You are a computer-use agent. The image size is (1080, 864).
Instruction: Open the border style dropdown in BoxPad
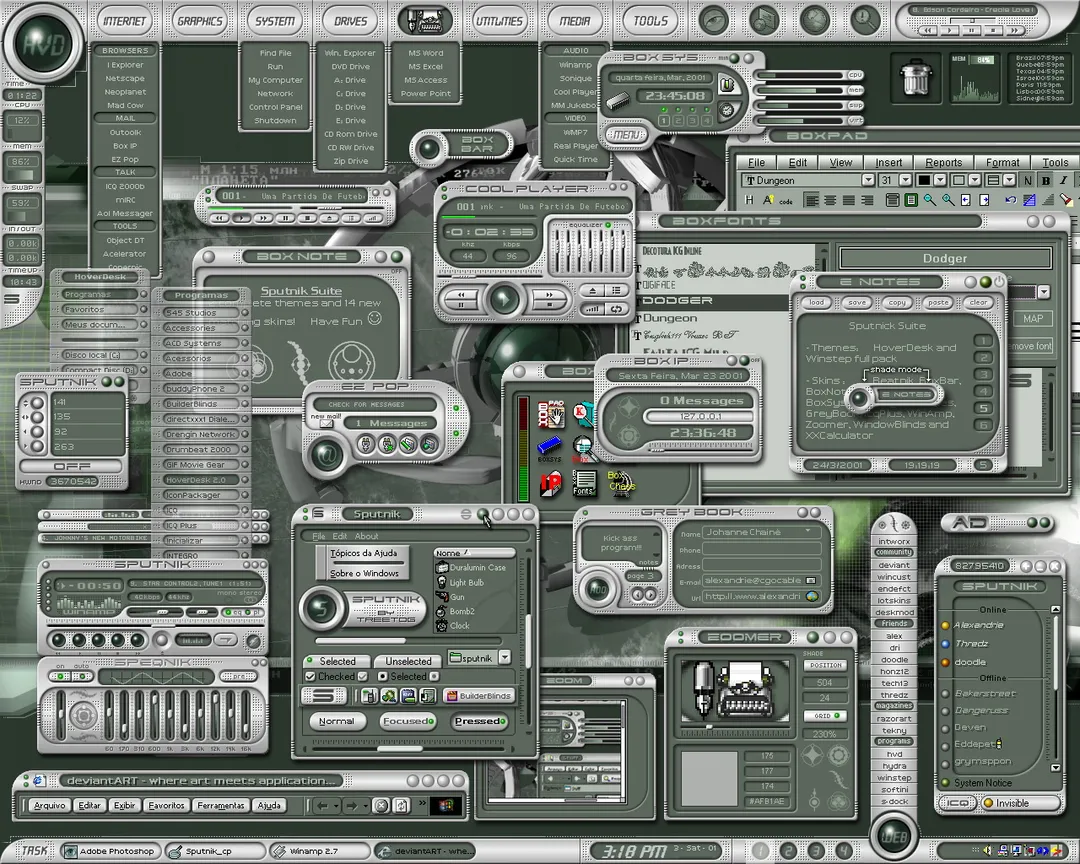(x=975, y=181)
